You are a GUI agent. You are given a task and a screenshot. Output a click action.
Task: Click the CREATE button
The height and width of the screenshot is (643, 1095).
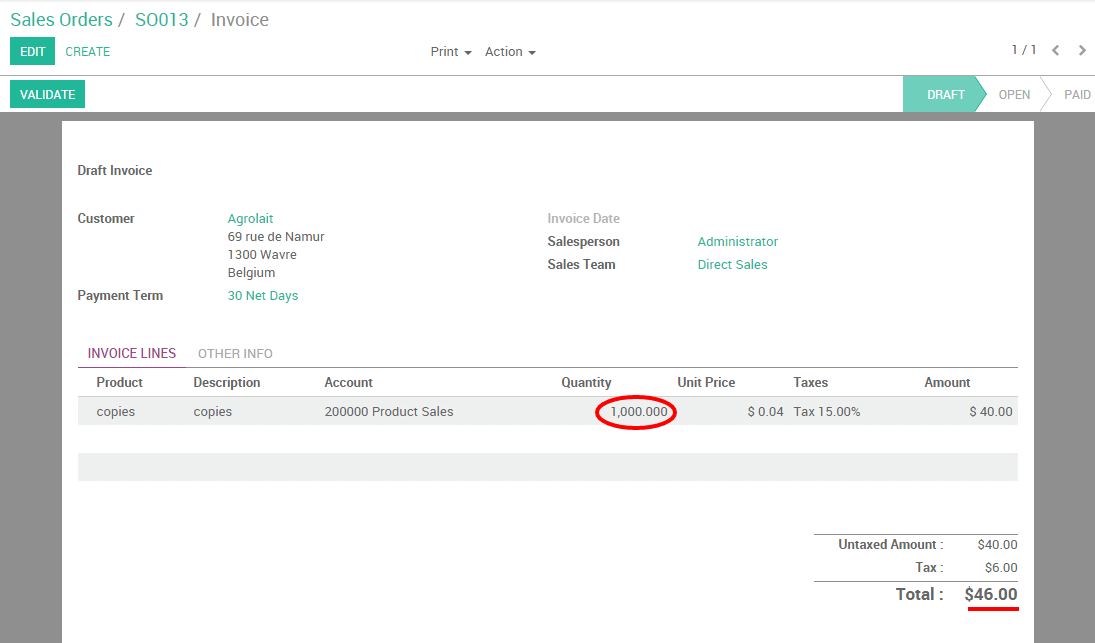pos(87,50)
